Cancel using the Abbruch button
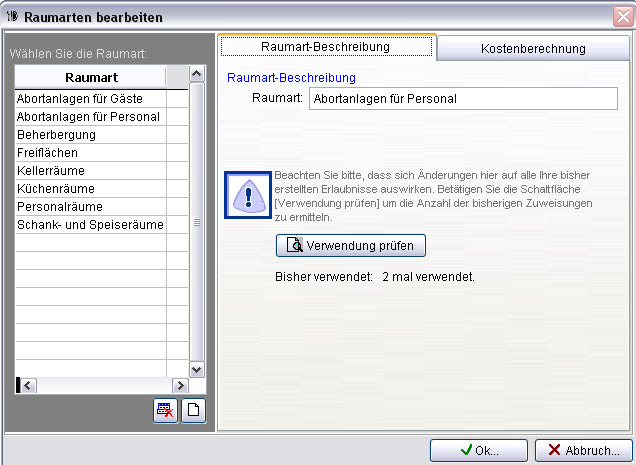 (583, 450)
